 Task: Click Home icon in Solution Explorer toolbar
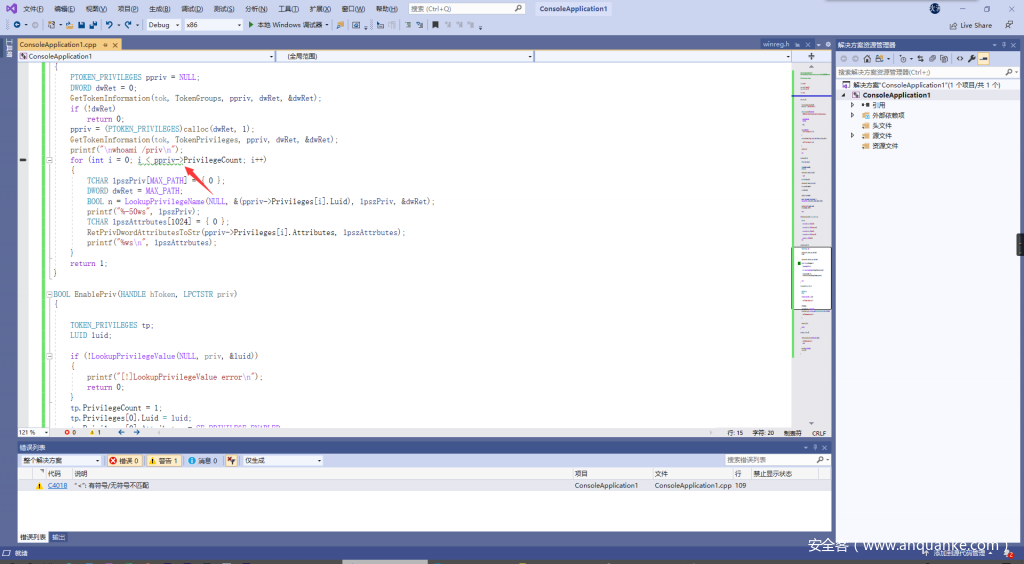[x=868, y=59]
